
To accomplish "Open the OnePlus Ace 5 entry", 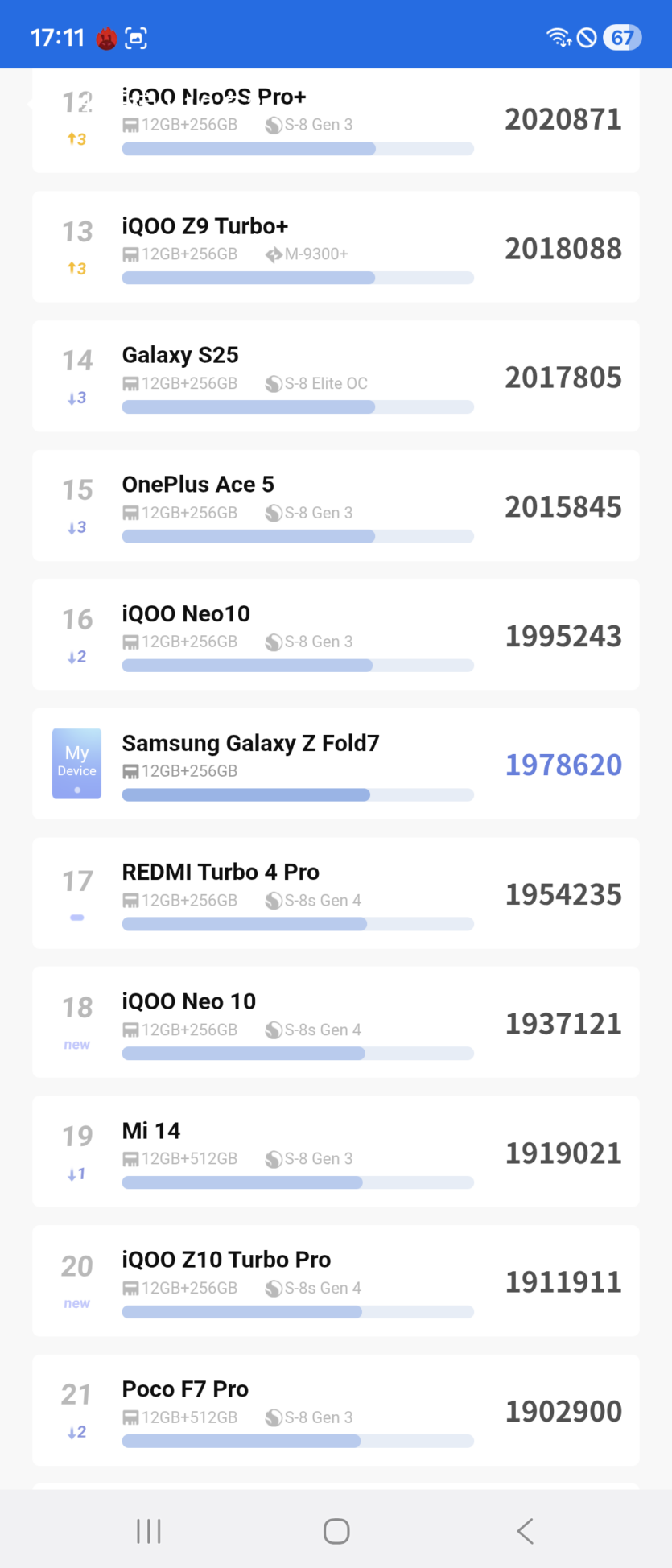I will [x=336, y=505].
